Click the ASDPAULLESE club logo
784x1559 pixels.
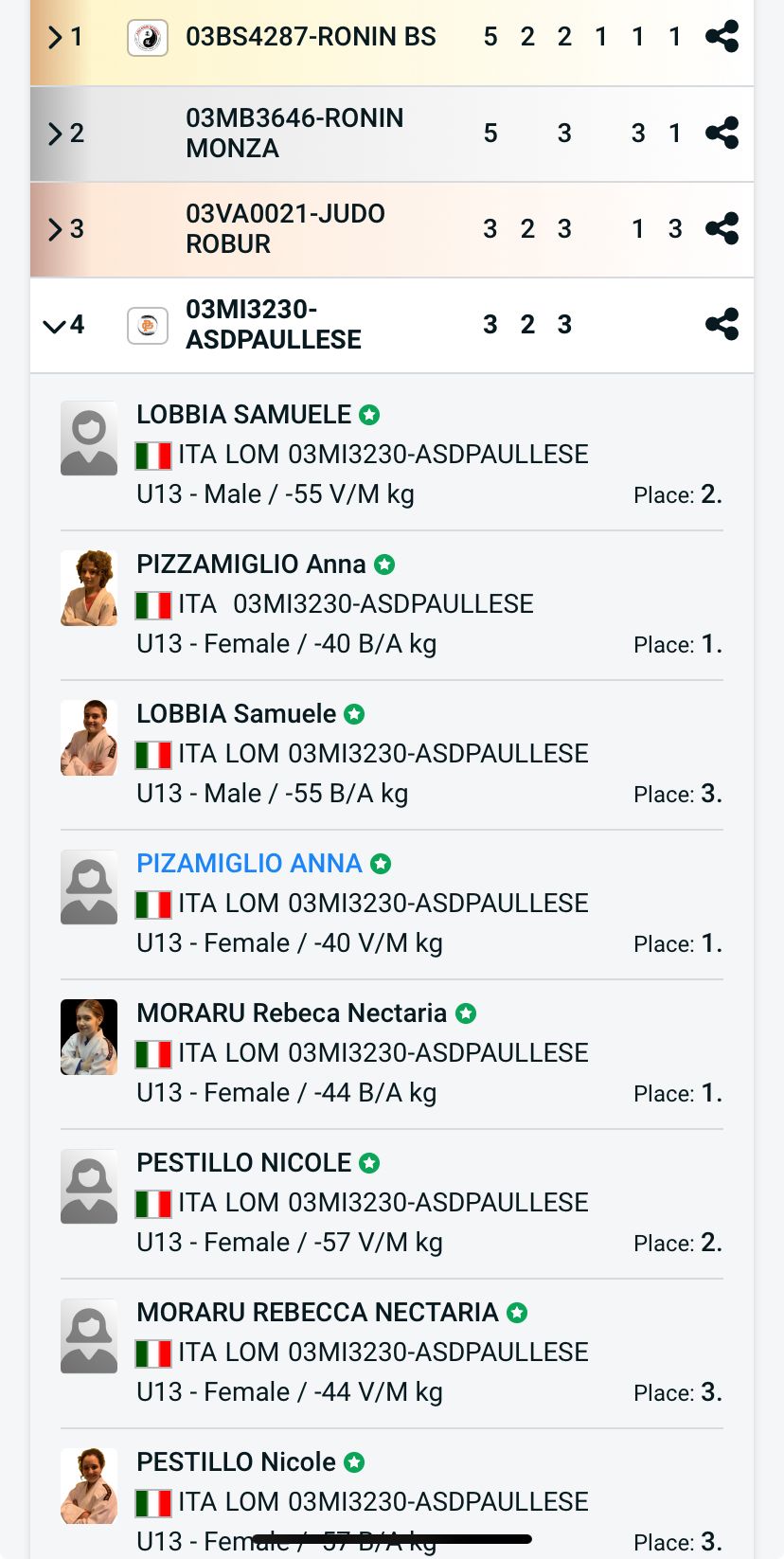(x=148, y=325)
